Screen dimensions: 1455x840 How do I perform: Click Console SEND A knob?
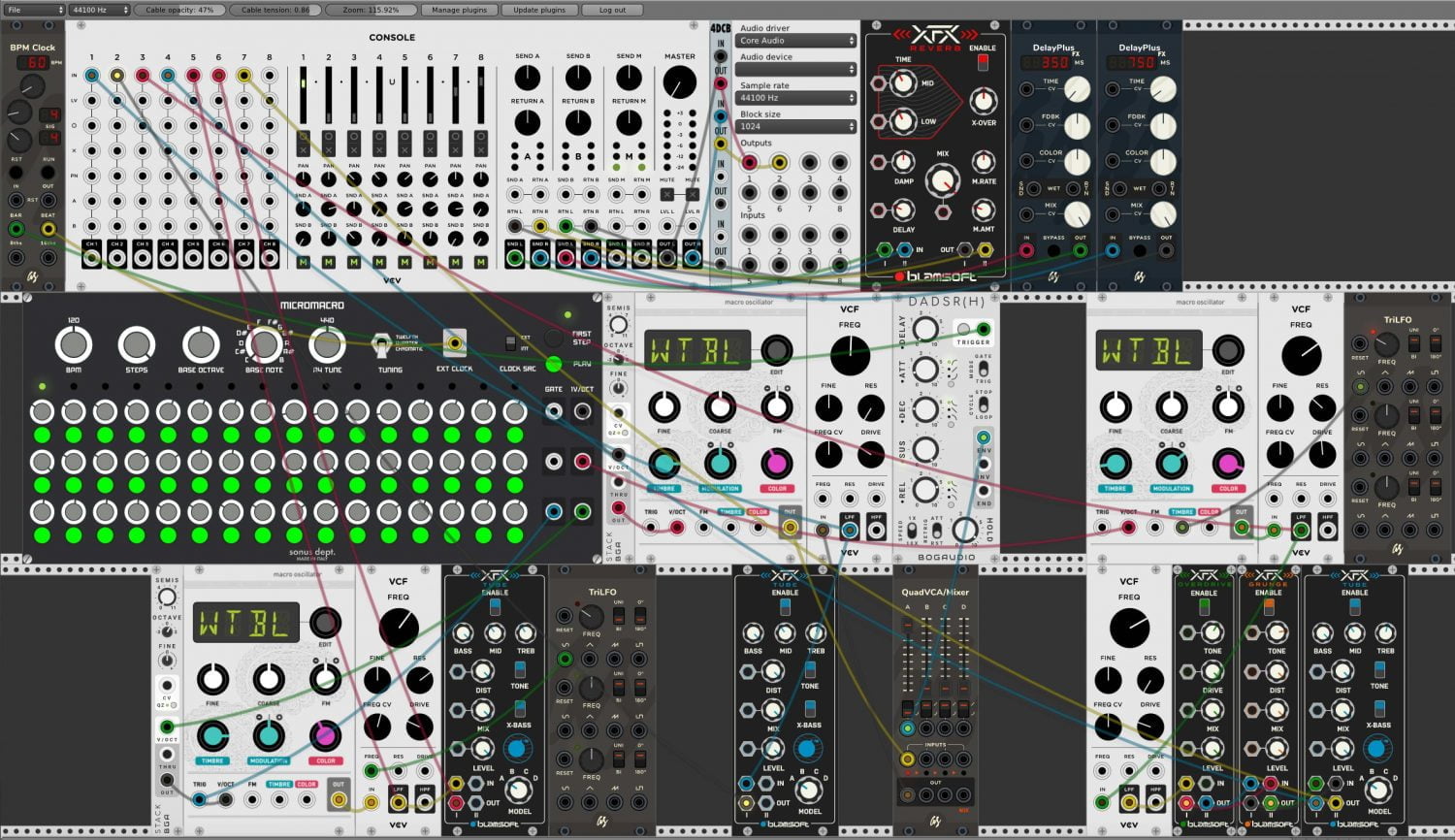pyautogui.click(x=527, y=77)
